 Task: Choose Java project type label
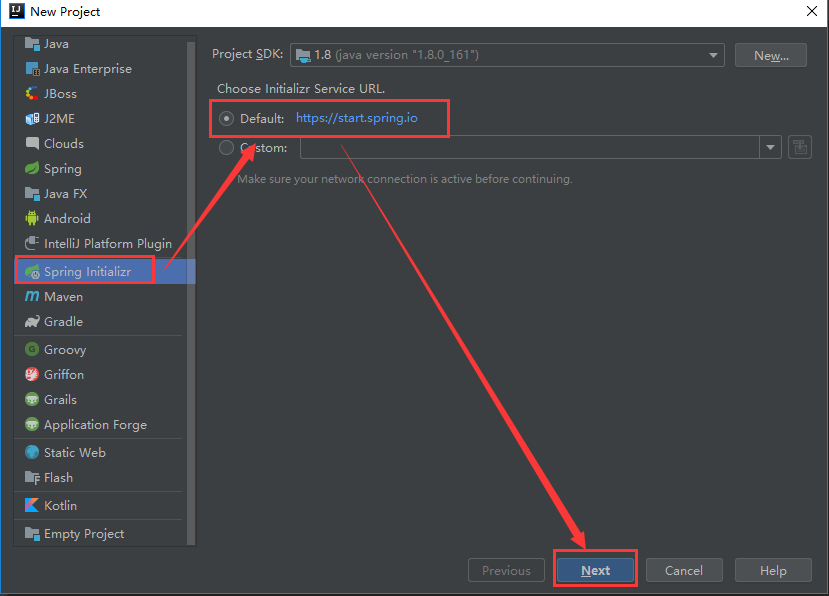tap(56, 44)
